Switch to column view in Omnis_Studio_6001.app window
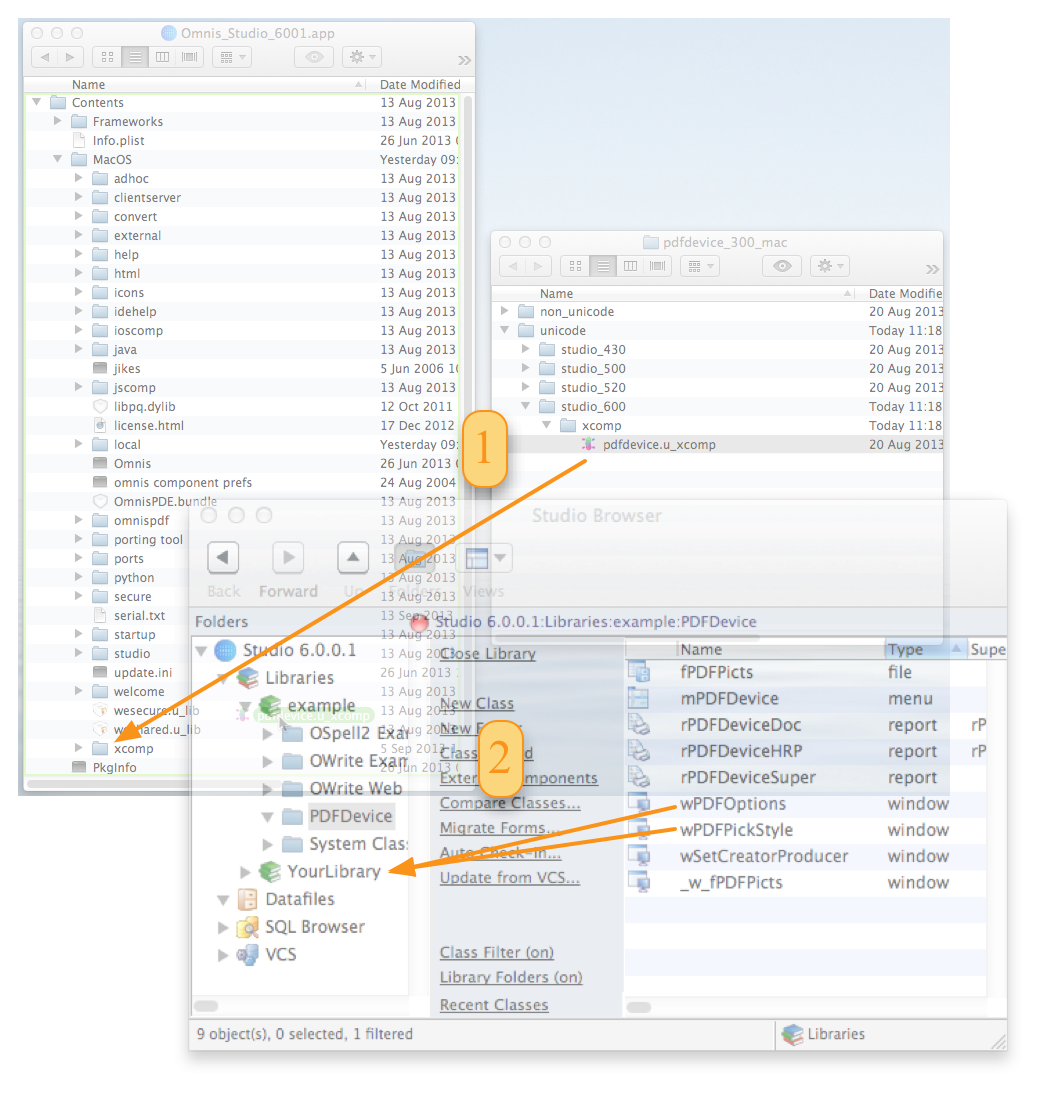This screenshot has height=1096, width=1046. coord(162,57)
